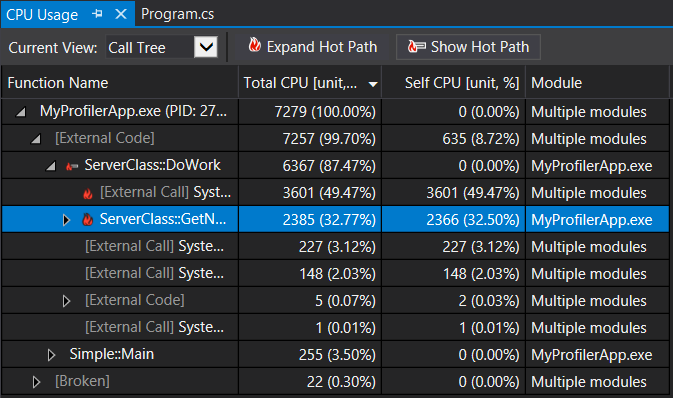Click the Total CPU sort descending arrow

(x=373, y=84)
